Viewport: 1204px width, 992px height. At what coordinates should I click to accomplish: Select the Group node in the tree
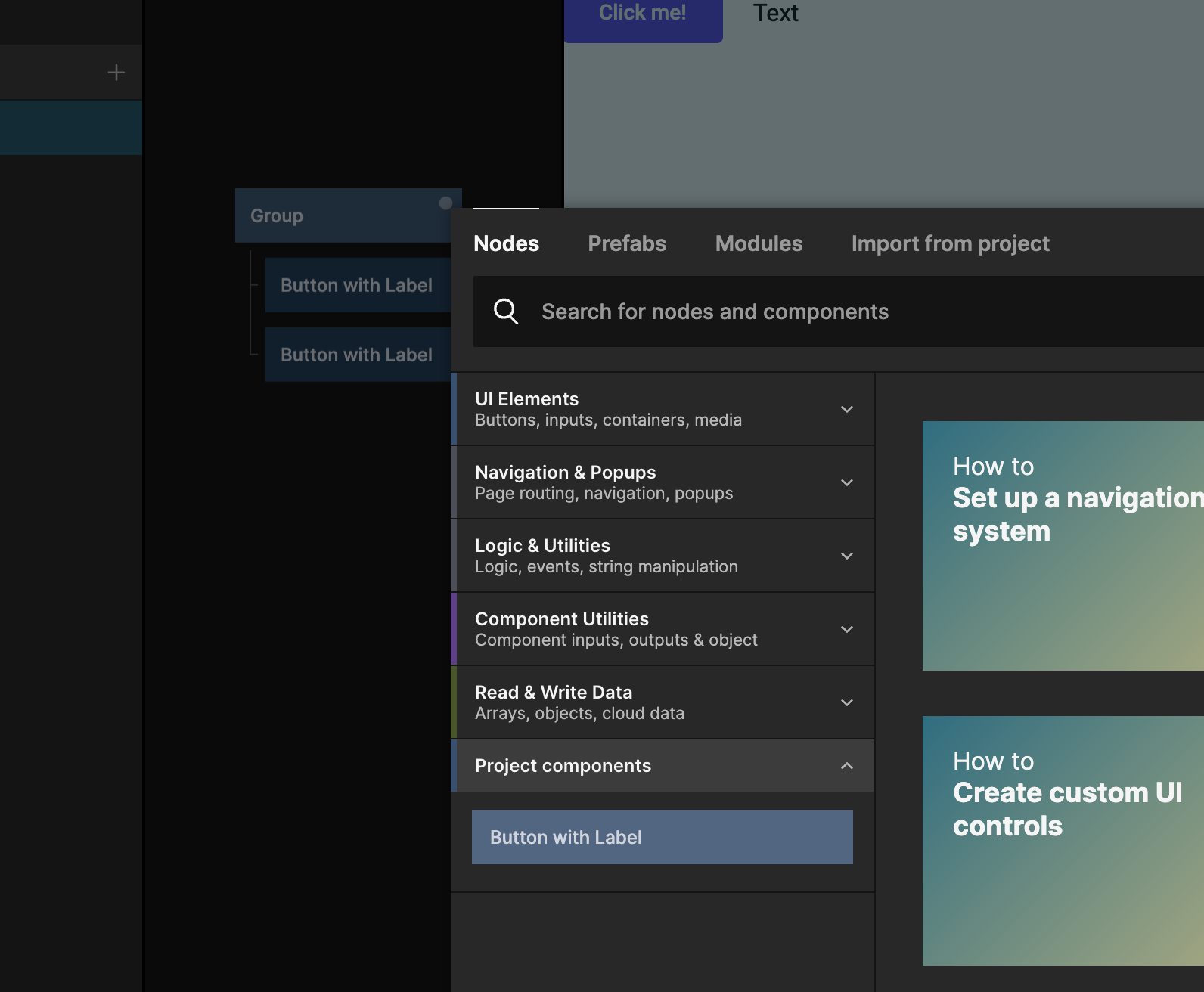(x=340, y=215)
